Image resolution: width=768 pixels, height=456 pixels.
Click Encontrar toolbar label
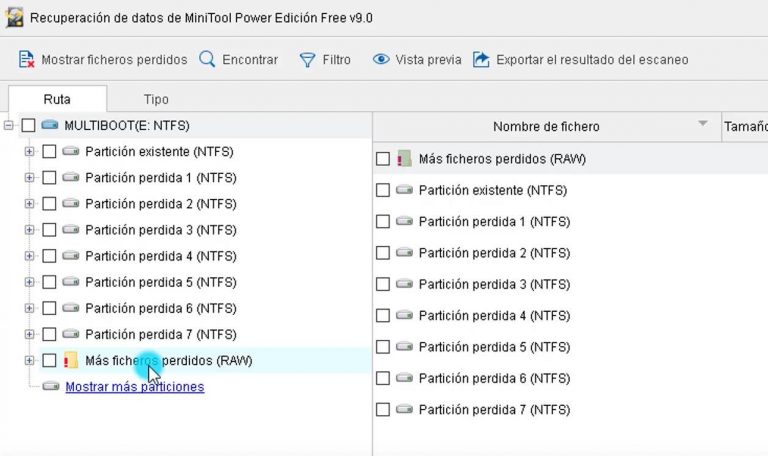[x=250, y=60]
